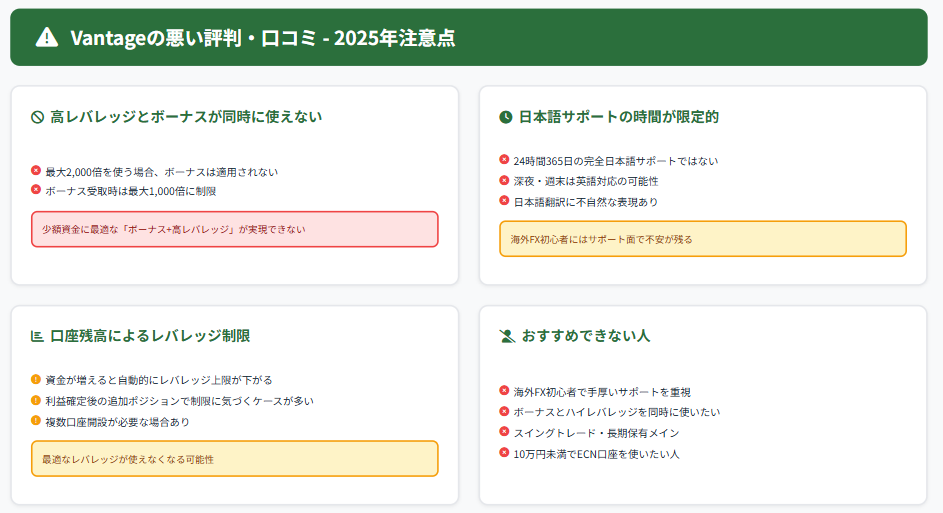
Task: Click orange exclamation icon beside 資金が増えると
Action: (36, 379)
